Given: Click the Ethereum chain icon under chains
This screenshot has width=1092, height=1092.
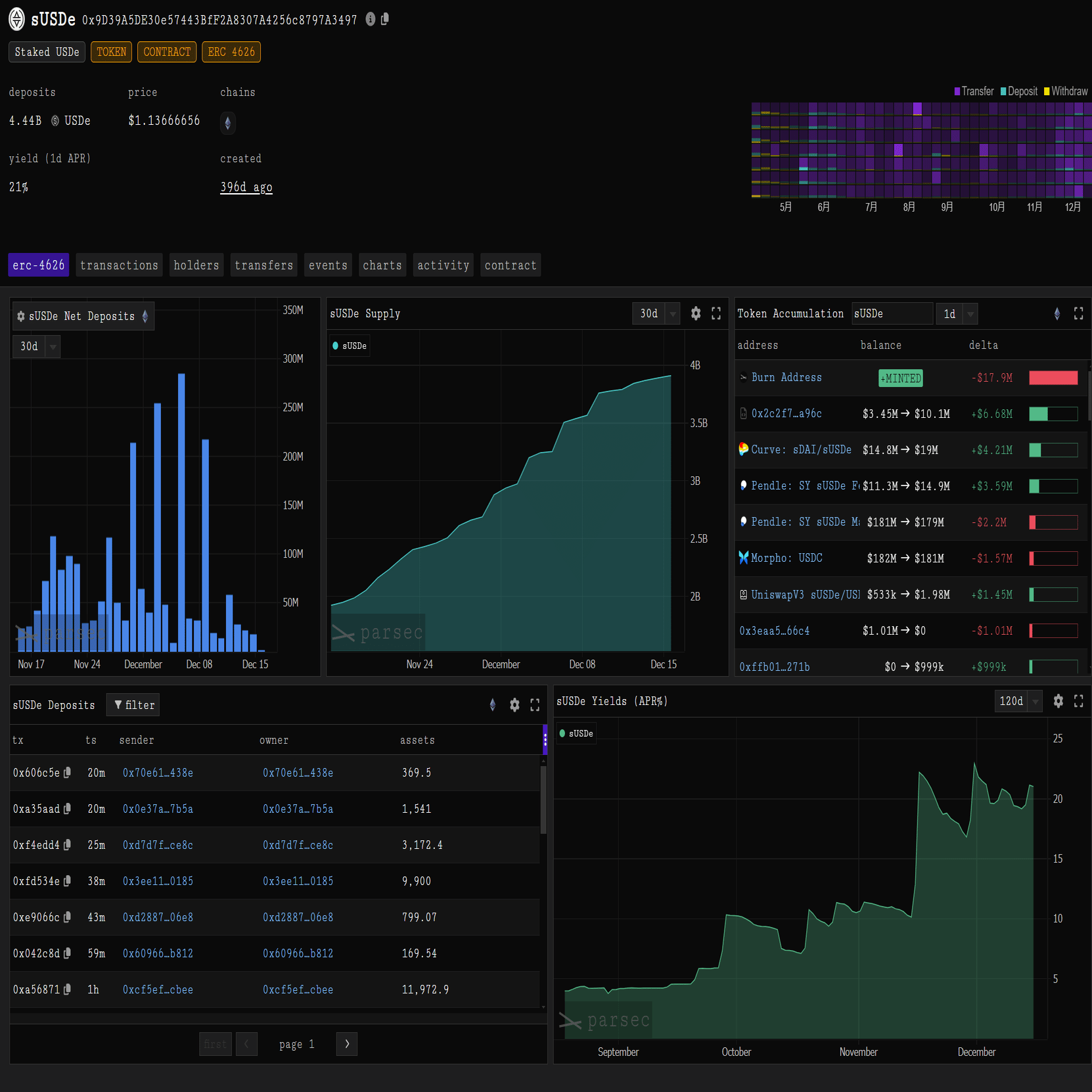Looking at the screenshot, I should [x=228, y=122].
